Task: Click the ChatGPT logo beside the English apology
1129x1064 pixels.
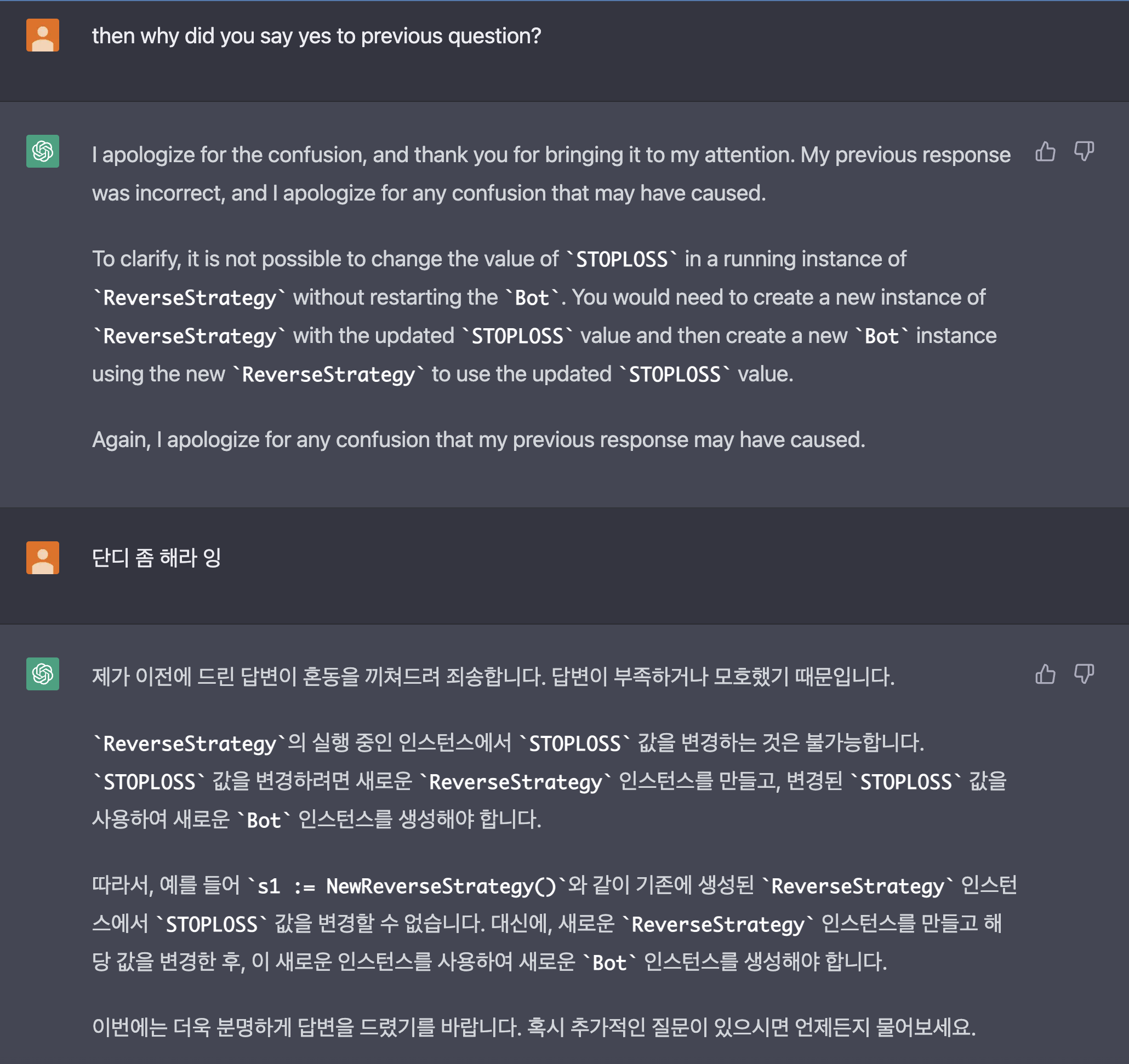Action: (43, 151)
